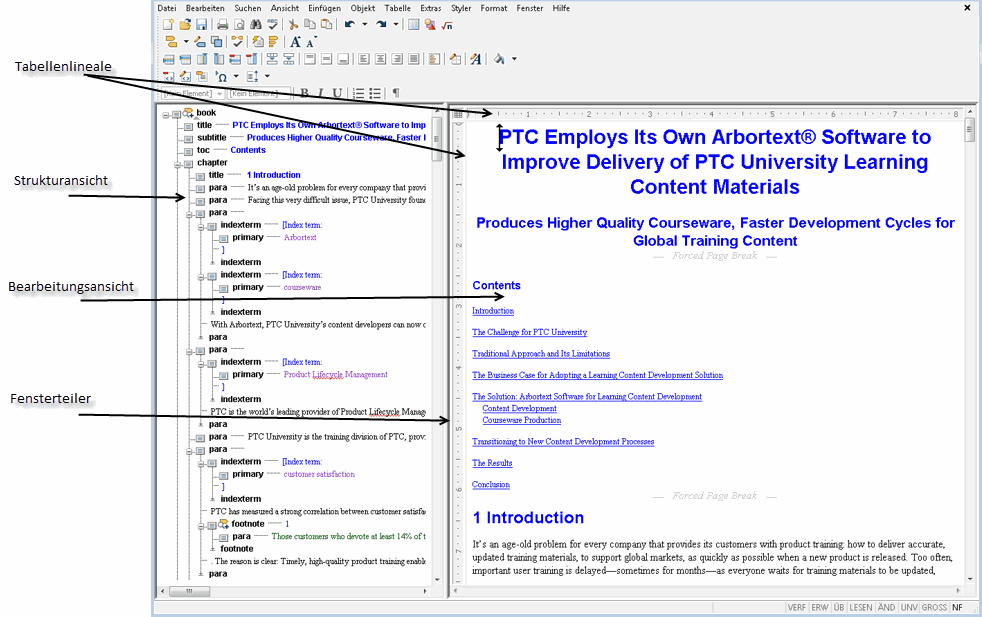The width and height of the screenshot is (982, 617).
Task: Click the merge table cells icon
Action: pos(272,59)
